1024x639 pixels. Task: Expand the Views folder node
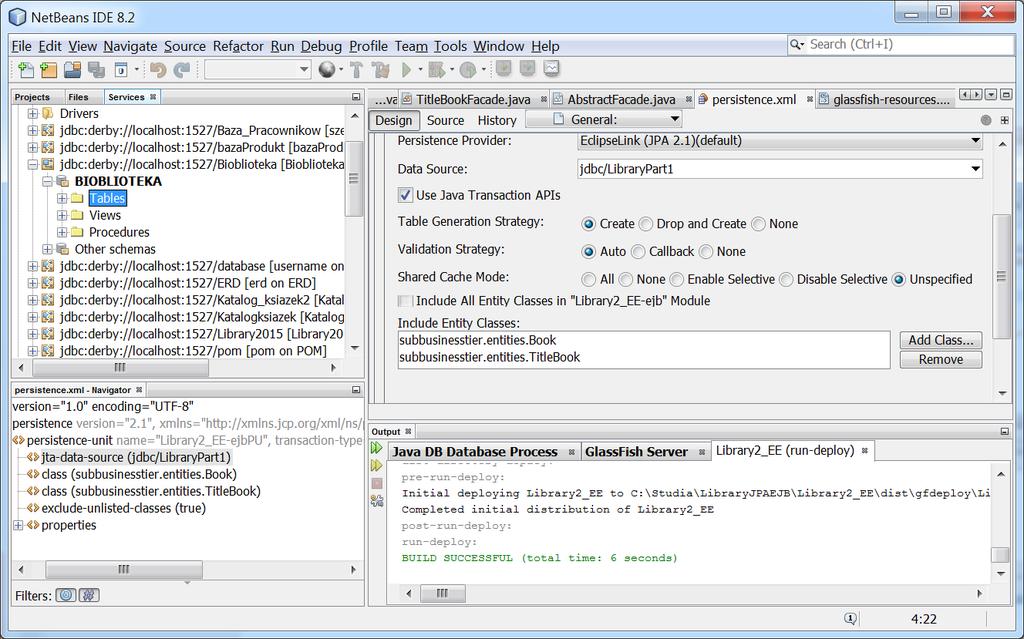(x=62, y=215)
